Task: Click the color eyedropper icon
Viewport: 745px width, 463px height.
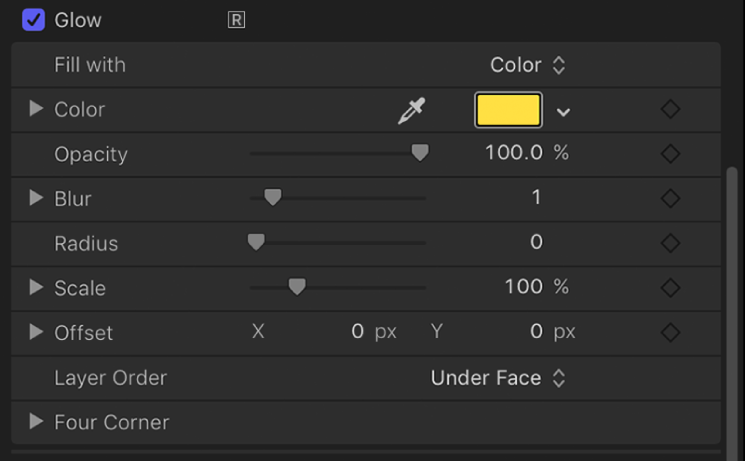Action: tap(411, 111)
